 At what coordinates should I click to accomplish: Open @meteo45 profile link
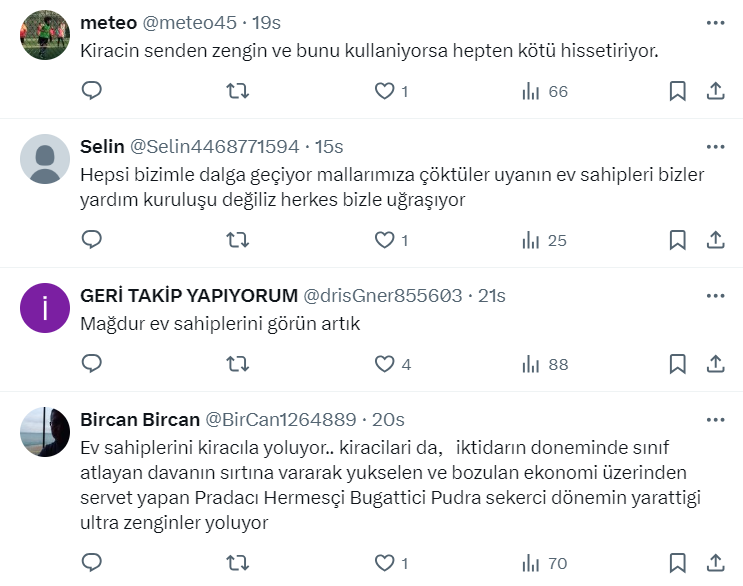coord(189,22)
